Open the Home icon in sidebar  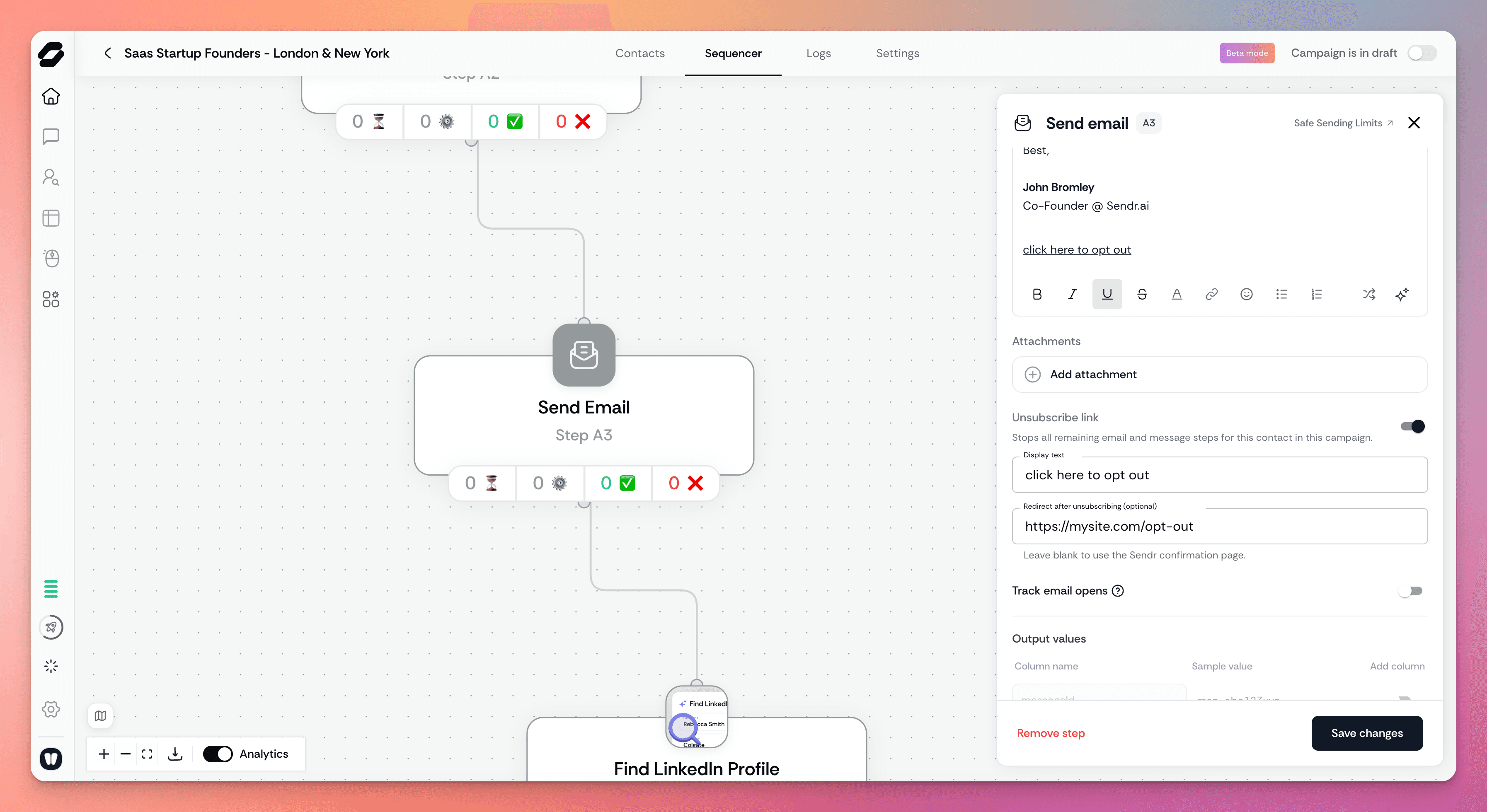coord(51,96)
